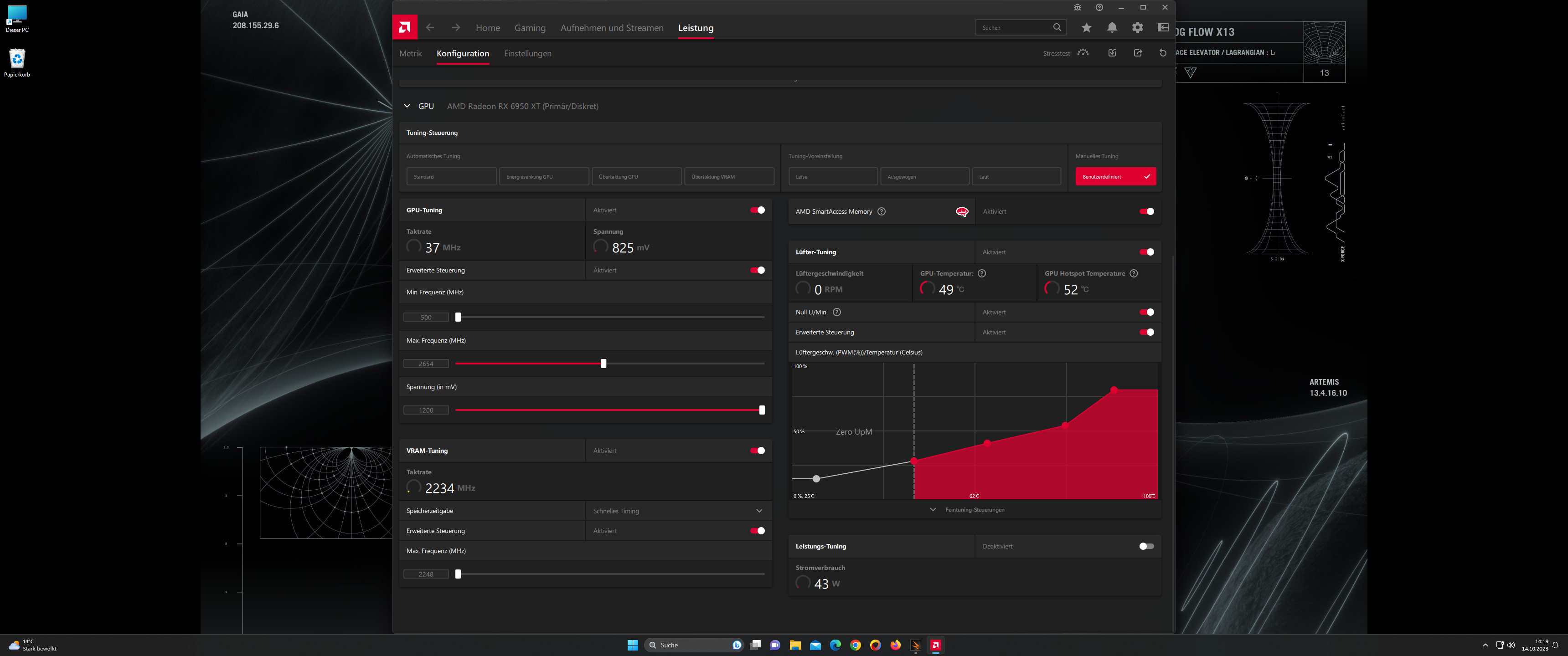Image resolution: width=1568 pixels, height=656 pixels.
Task: Click Null U/Min help question icon
Action: (837, 312)
